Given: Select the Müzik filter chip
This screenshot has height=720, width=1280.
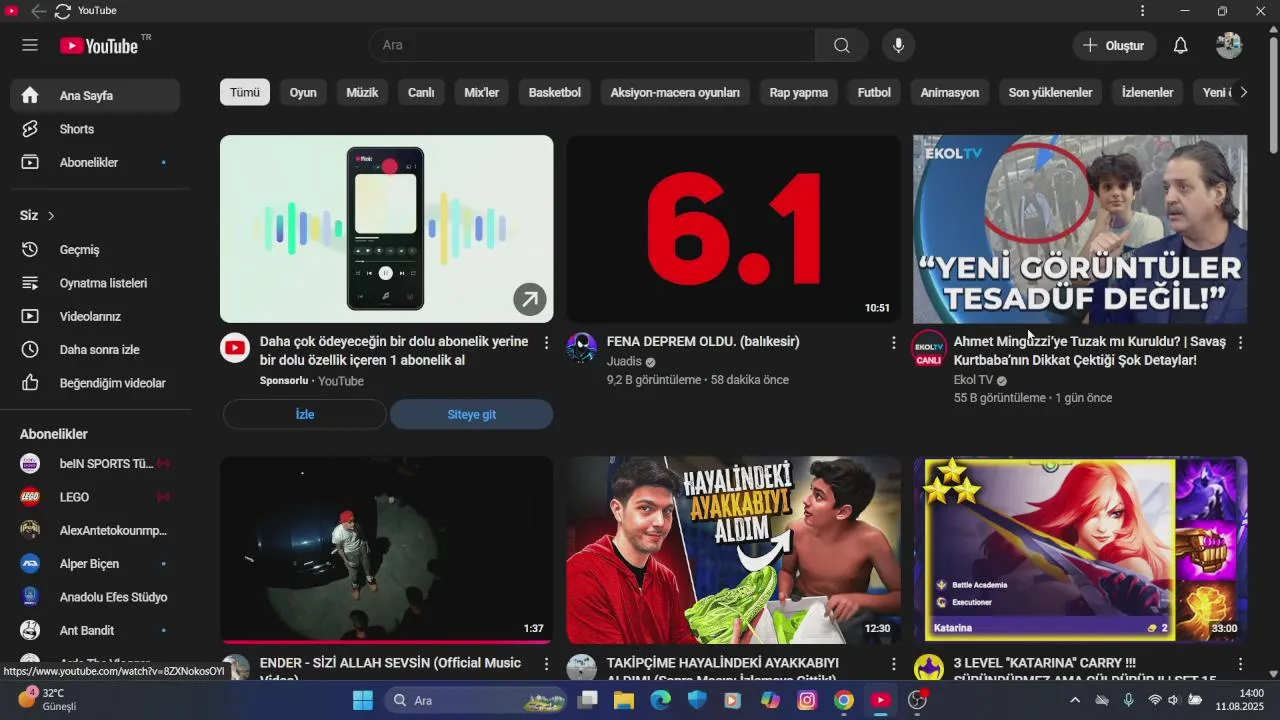Looking at the screenshot, I should coord(362,92).
